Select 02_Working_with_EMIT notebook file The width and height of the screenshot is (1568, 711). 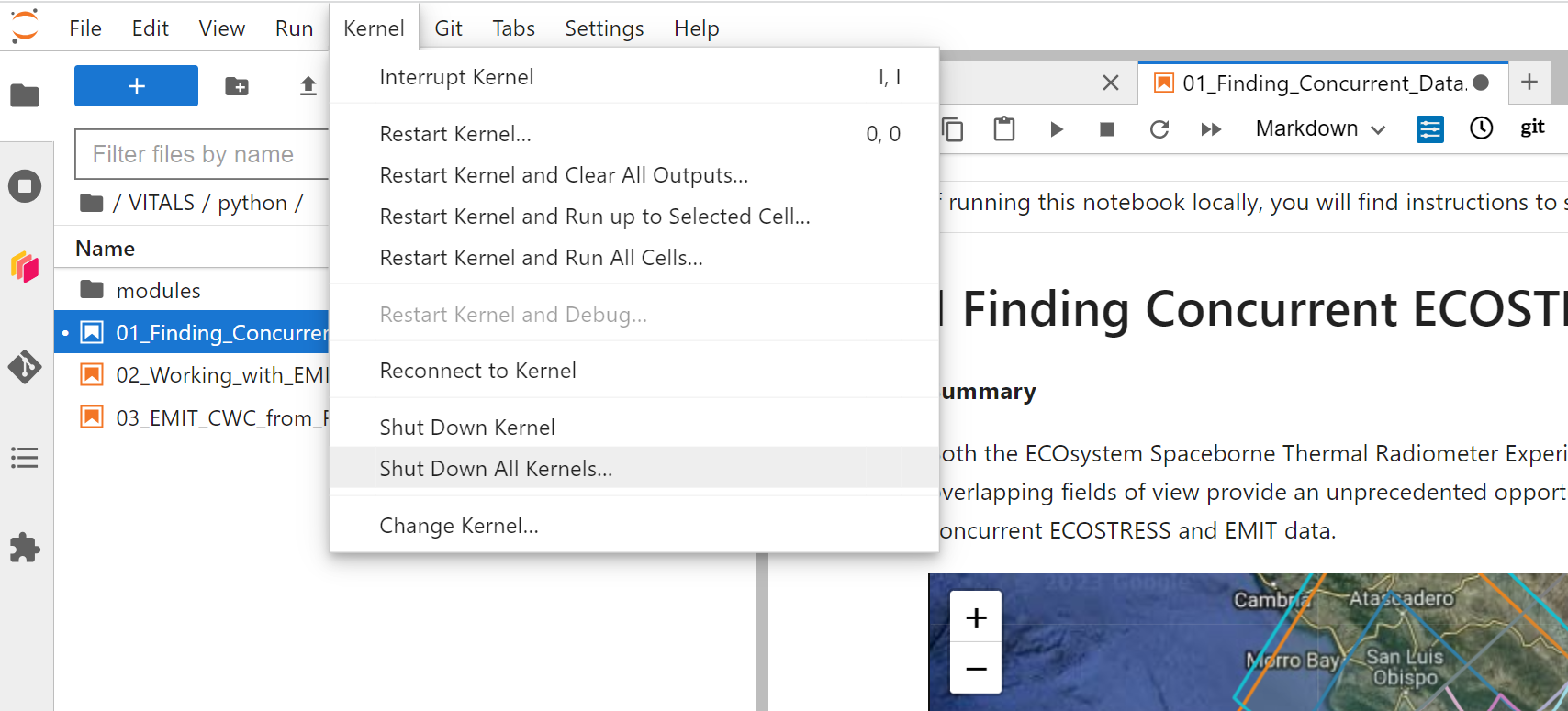pyautogui.click(x=192, y=375)
